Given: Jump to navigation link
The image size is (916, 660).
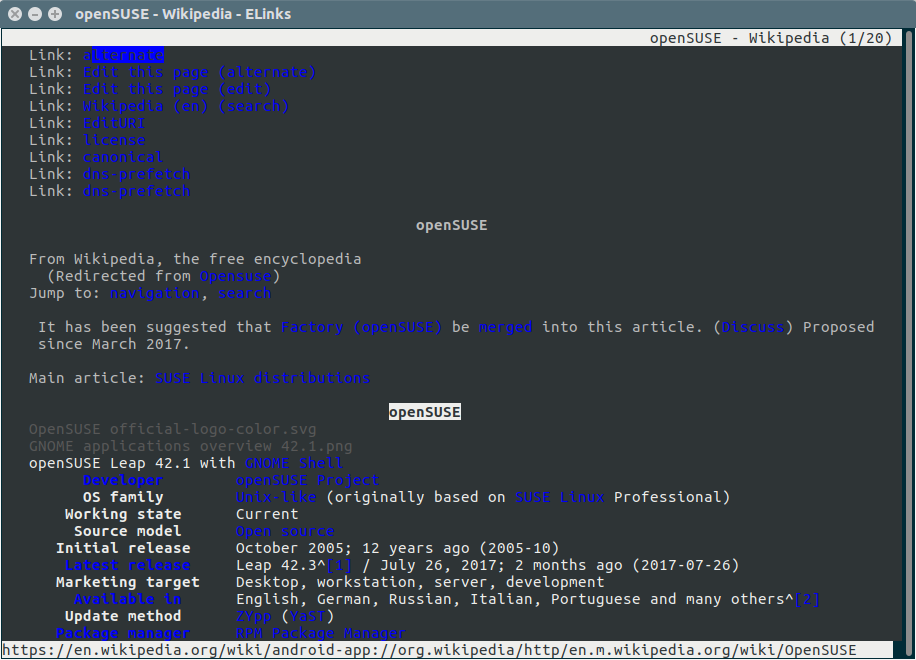Looking at the screenshot, I should pos(155,293).
